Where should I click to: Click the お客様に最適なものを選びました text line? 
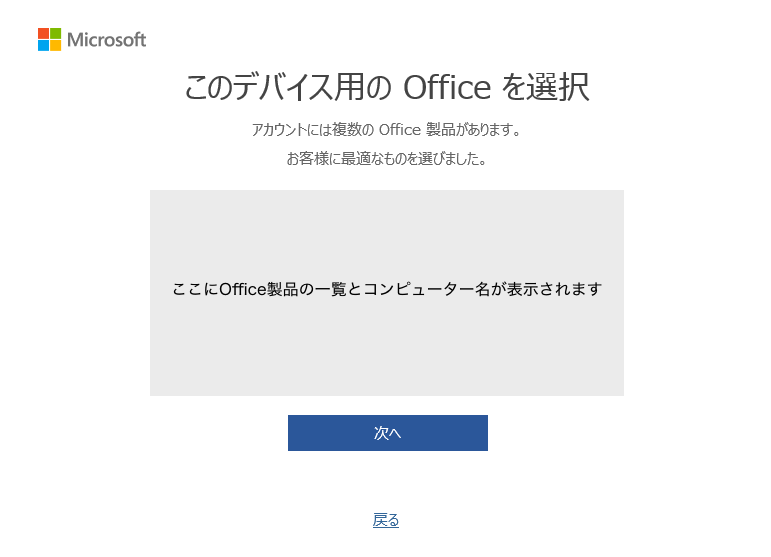click(x=386, y=158)
